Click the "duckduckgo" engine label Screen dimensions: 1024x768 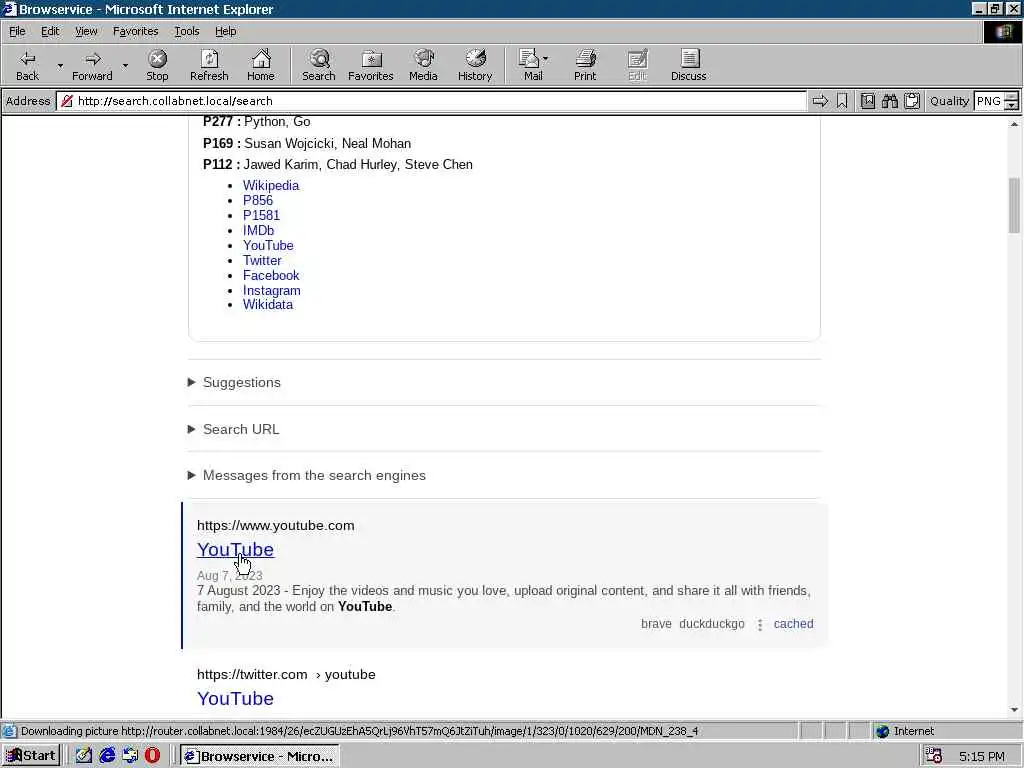711,624
